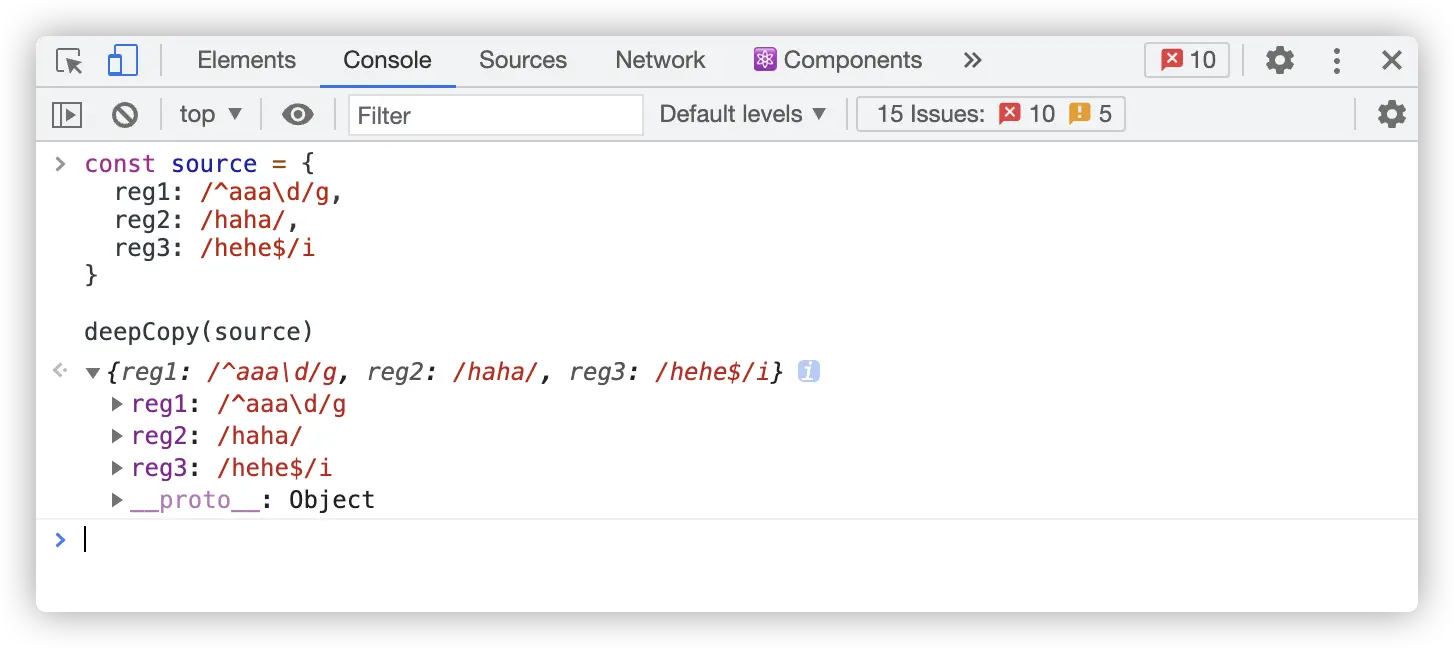
Task: Click the red error count badge
Action: pos(1187,60)
